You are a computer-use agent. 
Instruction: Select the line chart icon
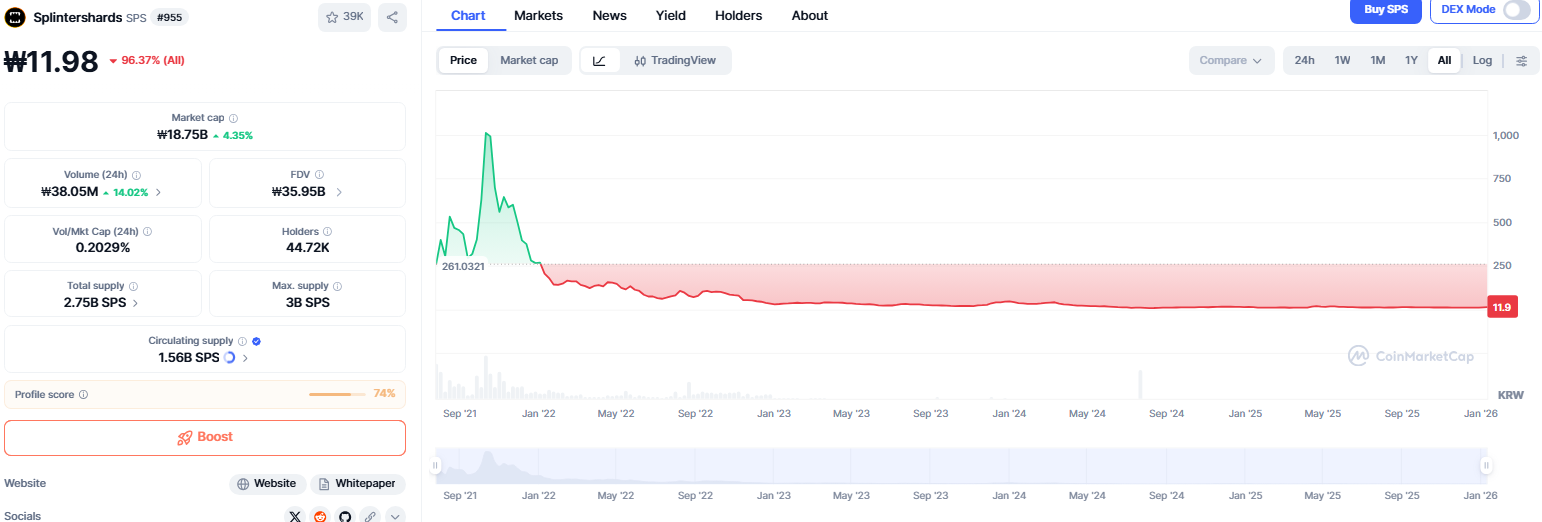(599, 60)
